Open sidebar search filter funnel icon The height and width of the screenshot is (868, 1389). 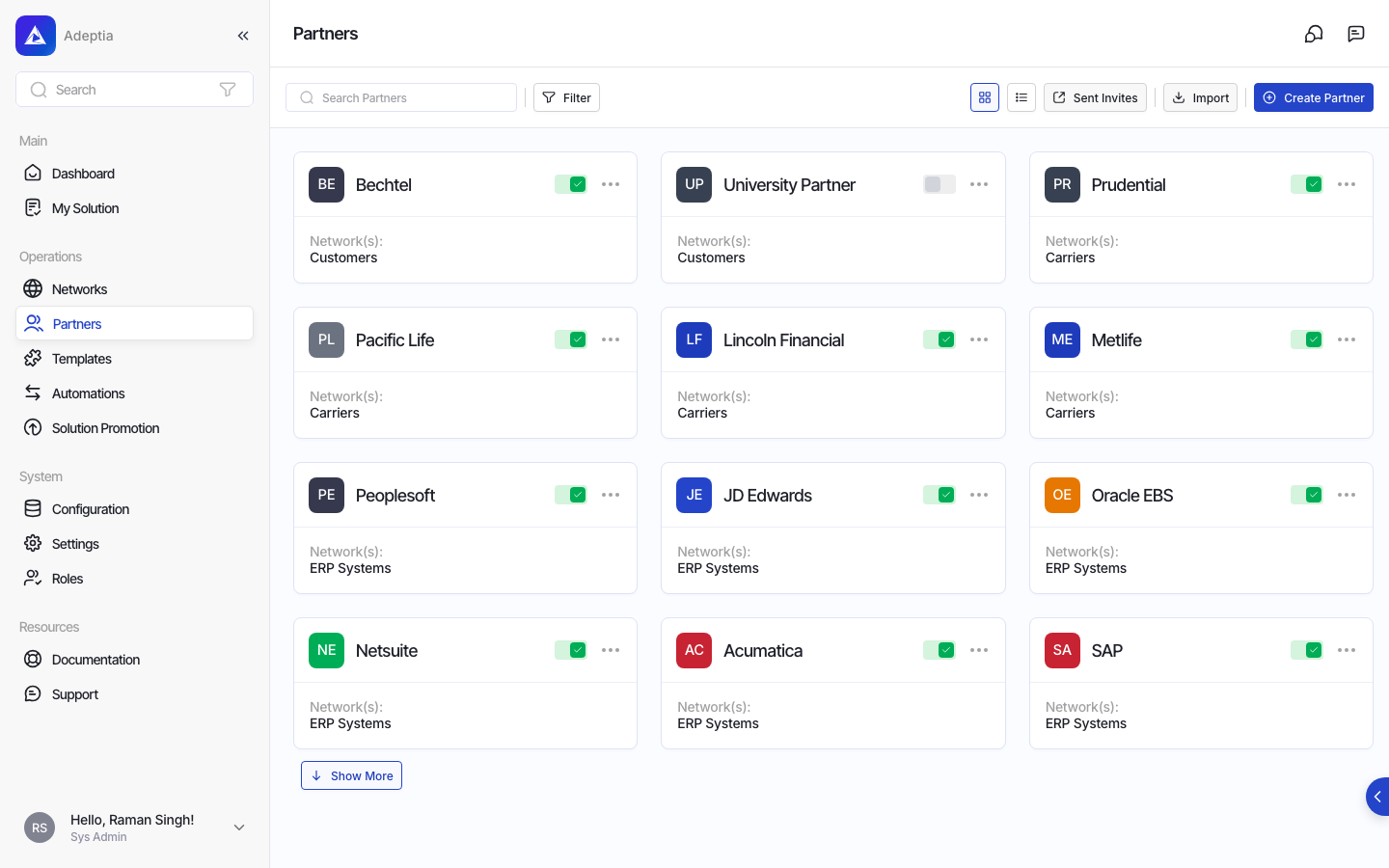[x=228, y=90]
